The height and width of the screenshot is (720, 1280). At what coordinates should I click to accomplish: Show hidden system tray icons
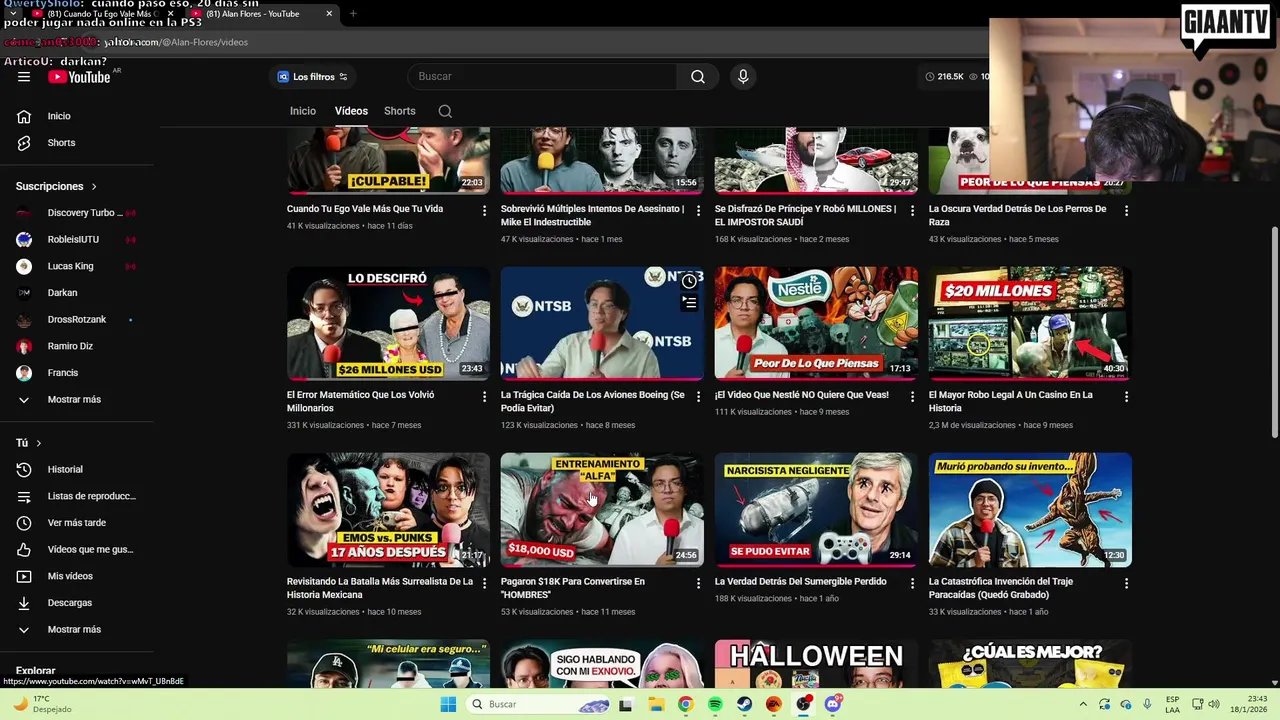[x=1083, y=704]
